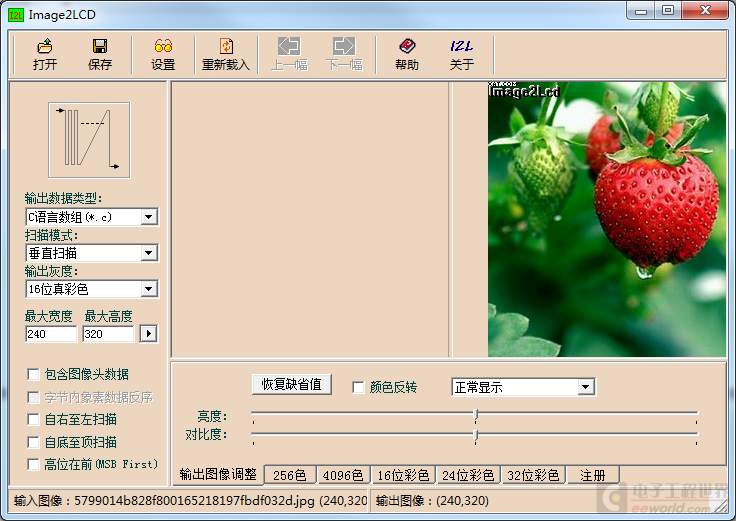Screen dimensions: 736x521
Task: Reload image with 重新载入 icon
Action: click(x=226, y=54)
